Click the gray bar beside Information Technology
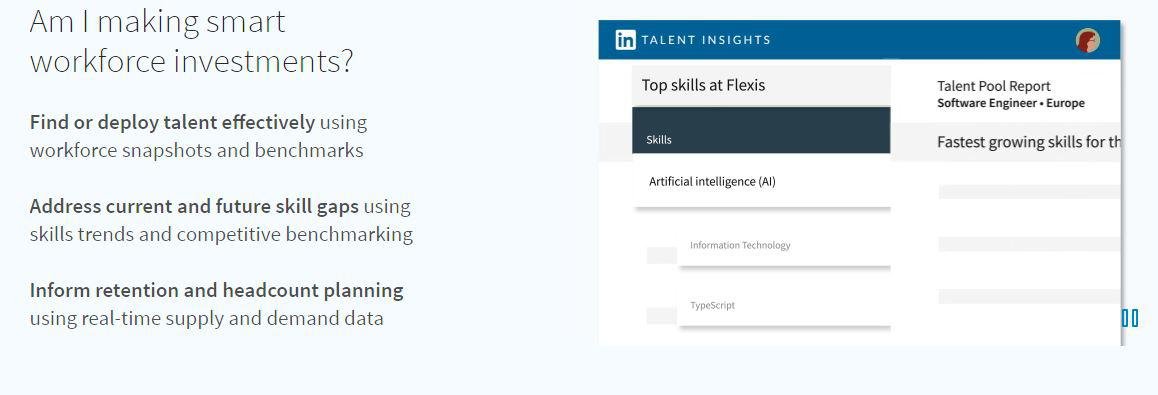Screen dimensions: 1158x395 pos(662,255)
